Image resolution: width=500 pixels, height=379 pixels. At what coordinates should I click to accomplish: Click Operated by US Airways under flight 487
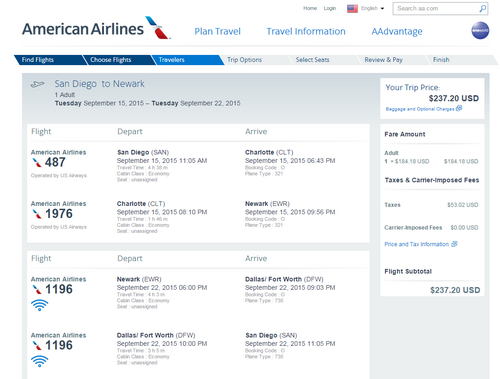(59, 175)
